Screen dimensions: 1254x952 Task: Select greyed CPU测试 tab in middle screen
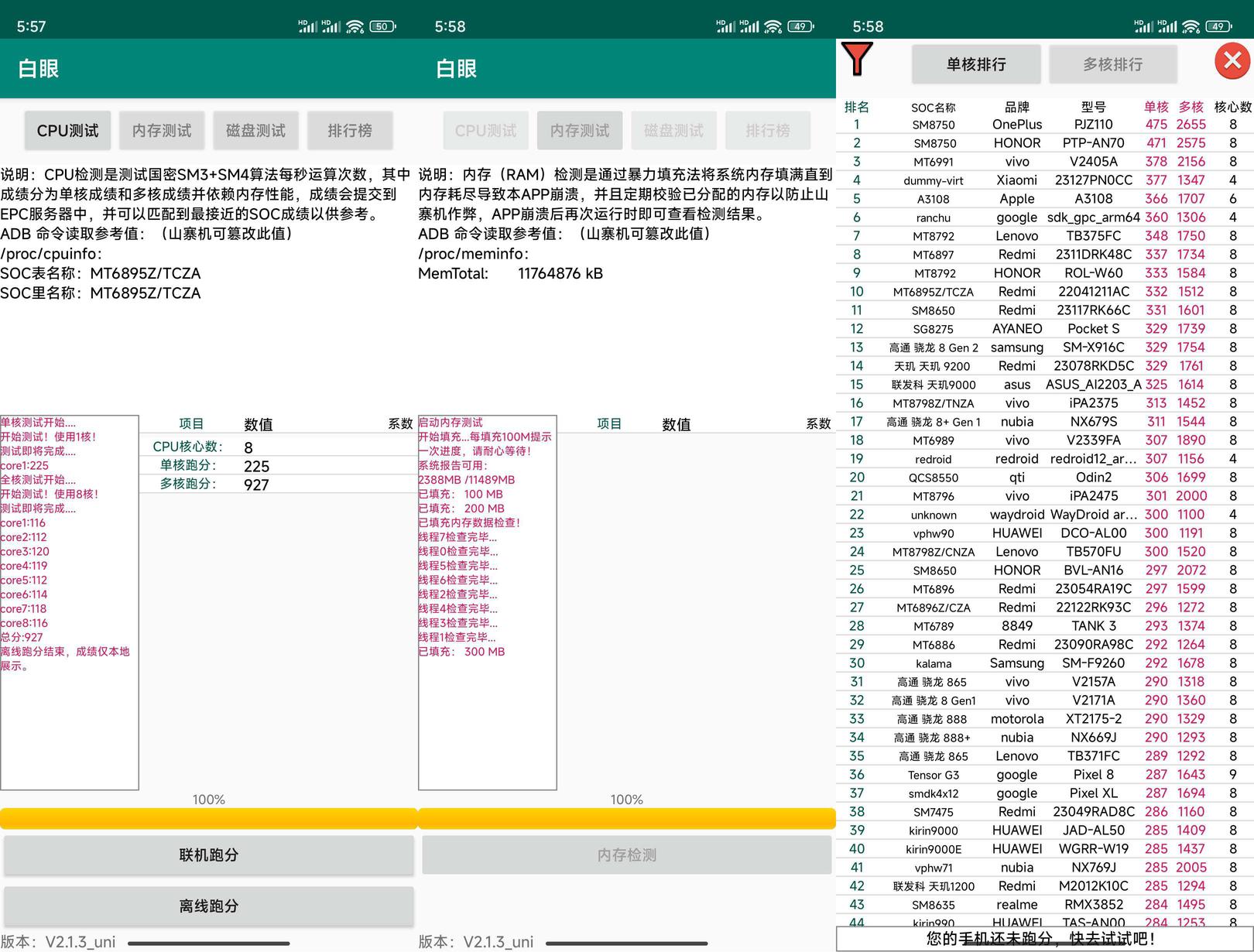point(486,131)
